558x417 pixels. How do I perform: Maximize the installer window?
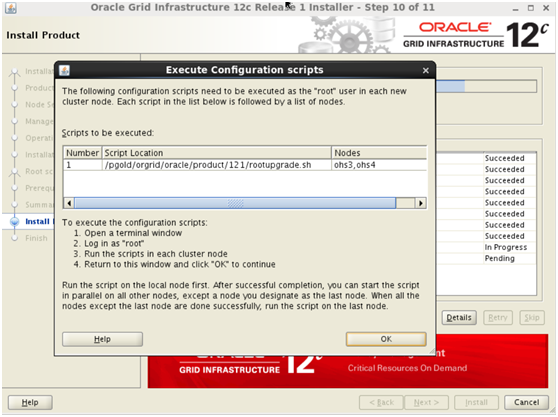[x=531, y=8]
